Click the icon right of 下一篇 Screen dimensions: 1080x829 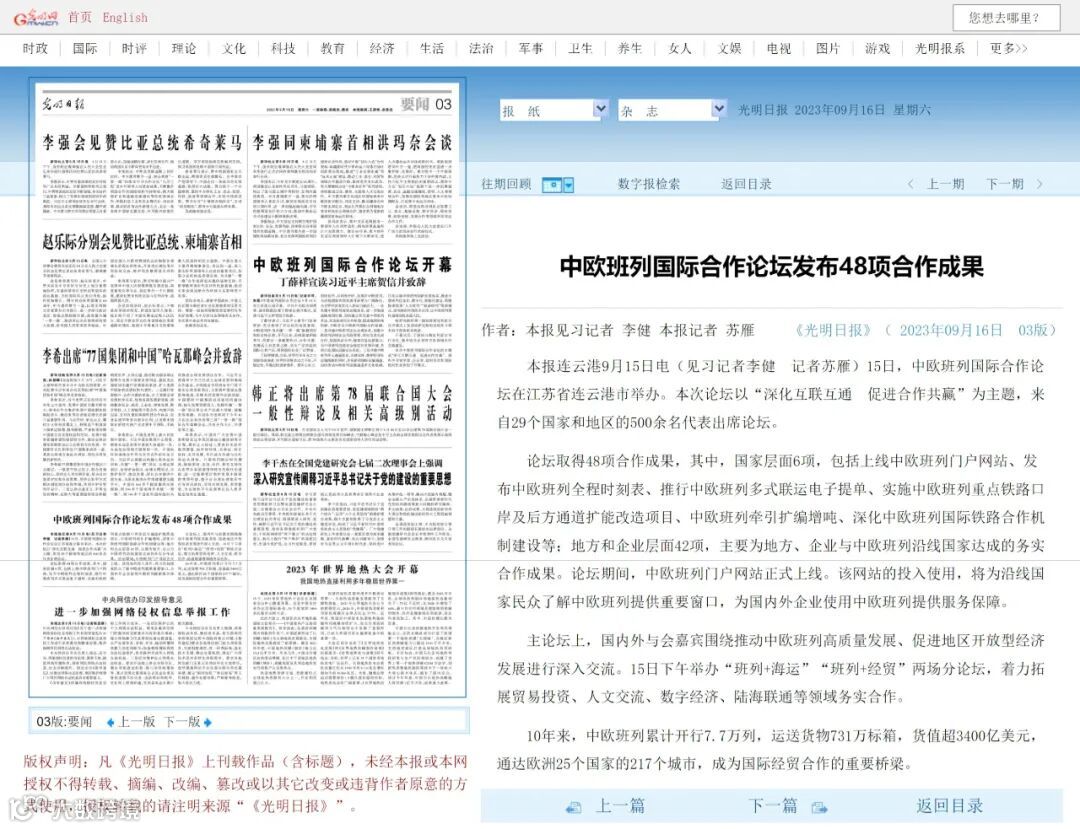click(x=820, y=808)
